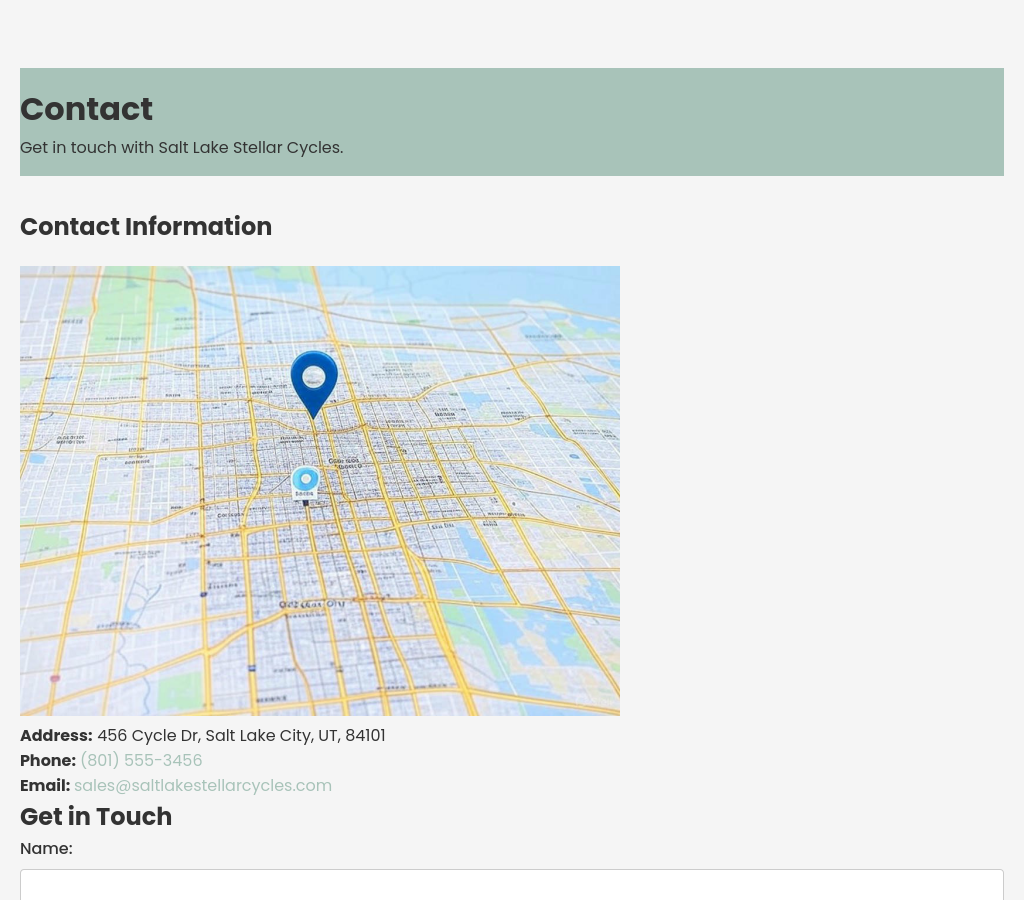
Task: Click the "Get in Touch" heading
Action: click(96, 816)
